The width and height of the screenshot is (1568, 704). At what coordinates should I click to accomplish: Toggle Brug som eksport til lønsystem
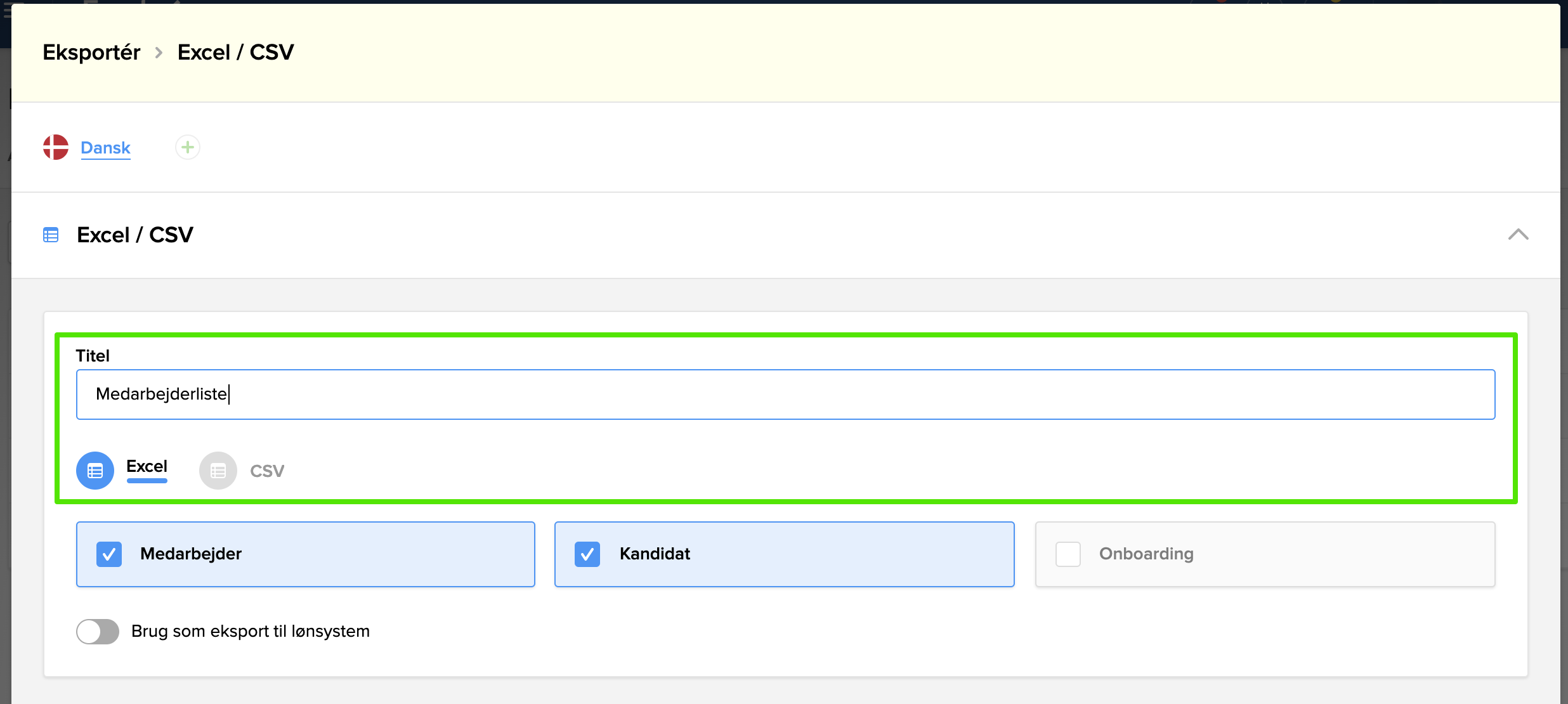click(x=98, y=631)
